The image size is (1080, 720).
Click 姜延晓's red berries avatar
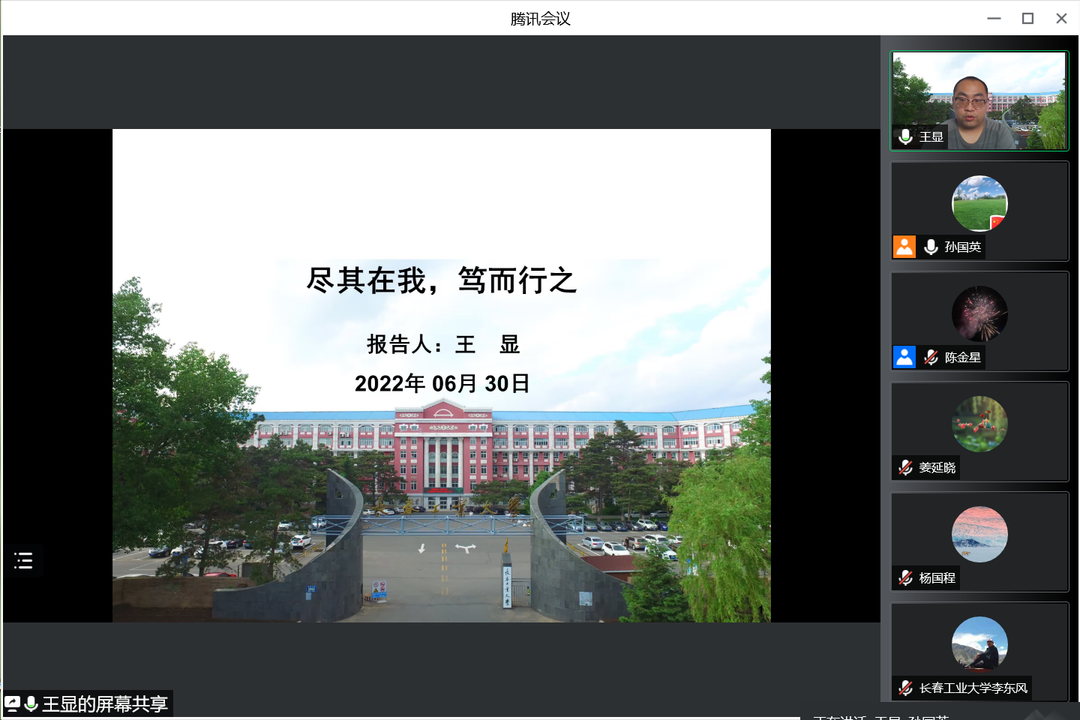click(x=979, y=423)
